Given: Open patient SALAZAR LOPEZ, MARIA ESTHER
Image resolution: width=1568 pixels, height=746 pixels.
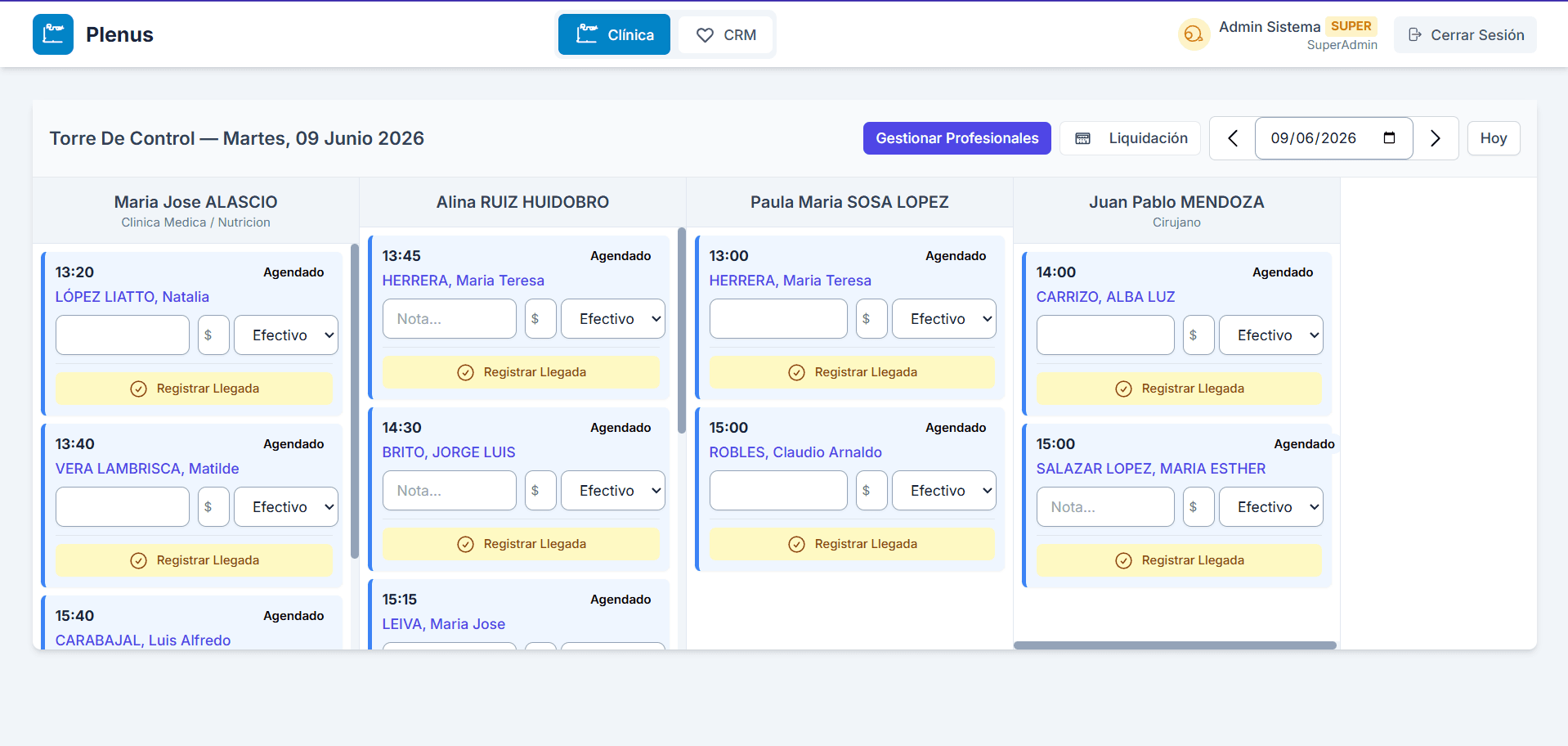Looking at the screenshot, I should 1151,469.
